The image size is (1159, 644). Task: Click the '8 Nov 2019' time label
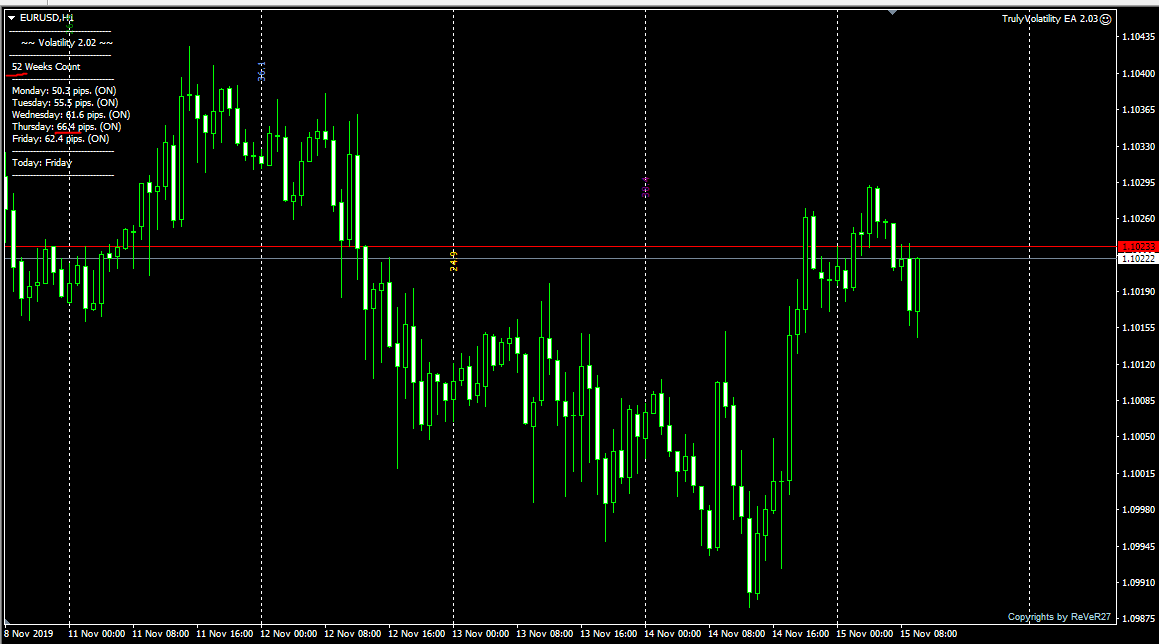[x=29, y=634]
